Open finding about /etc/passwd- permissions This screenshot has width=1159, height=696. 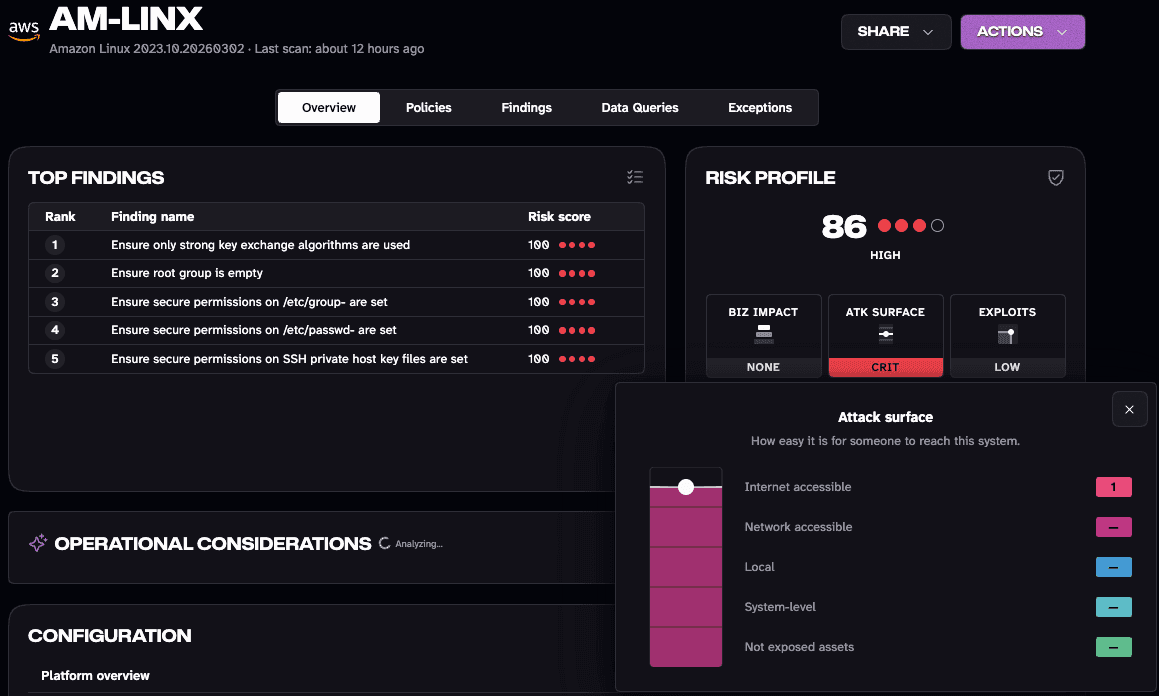tap(254, 330)
